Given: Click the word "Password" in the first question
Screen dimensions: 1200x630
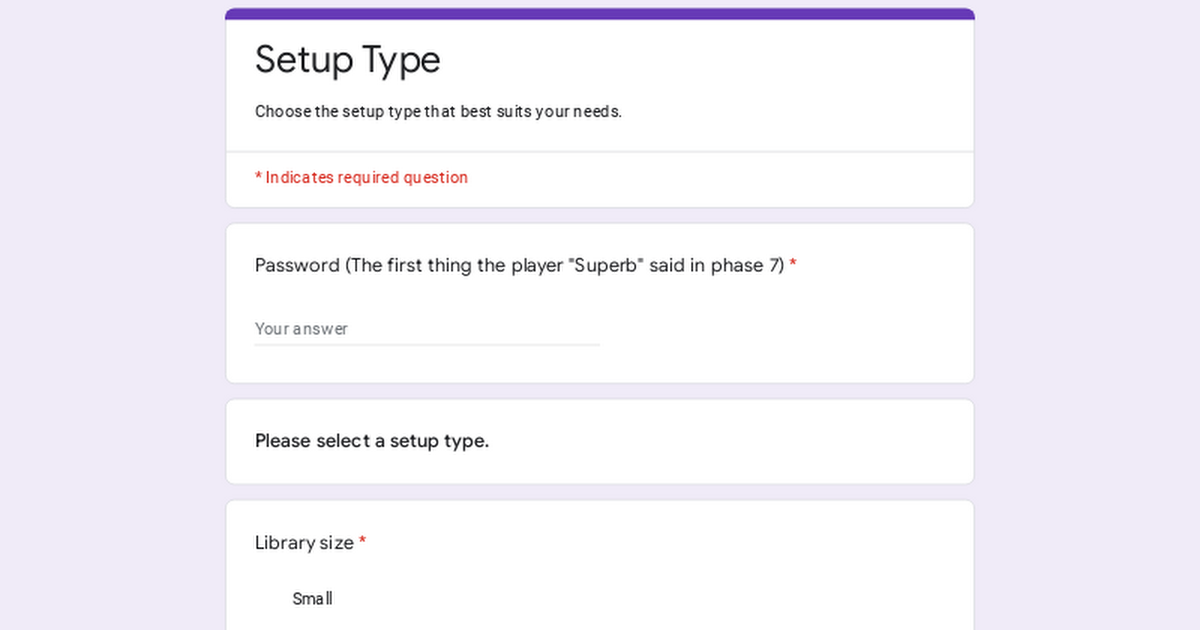Looking at the screenshot, I should (297, 266).
